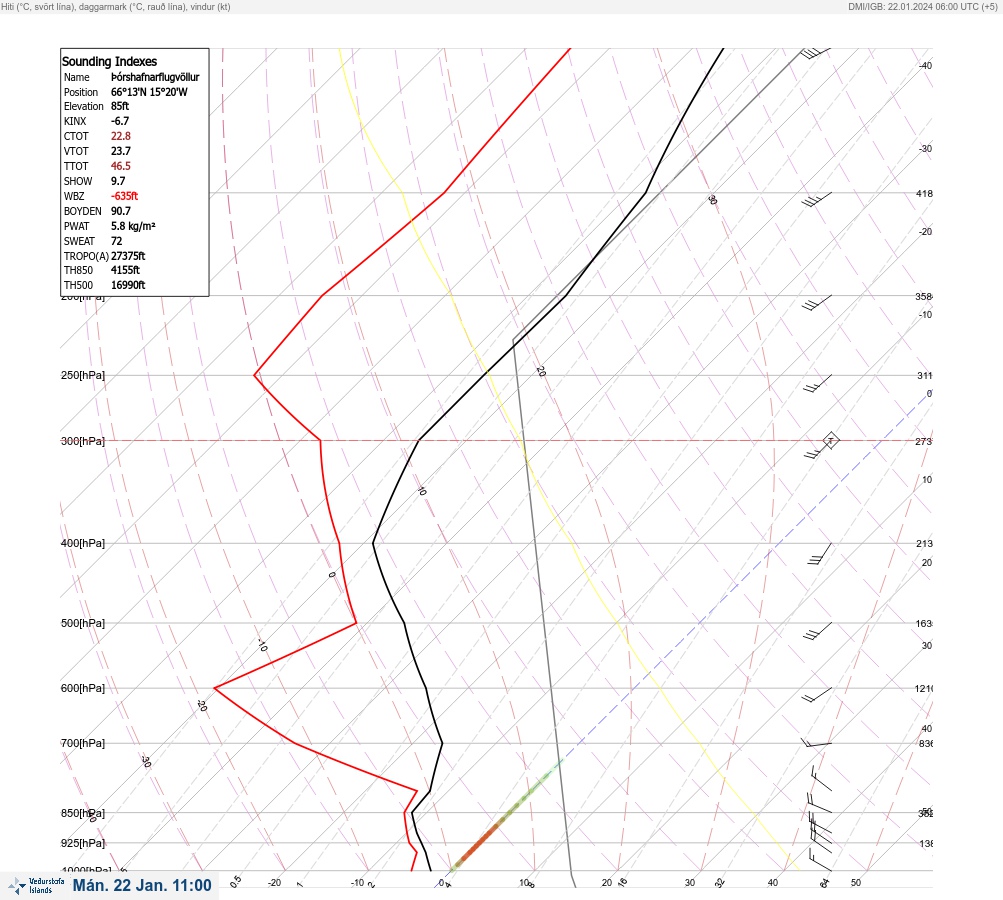
Task: Click the wind barb at 500 hPa
Action: [x=817, y=631]
